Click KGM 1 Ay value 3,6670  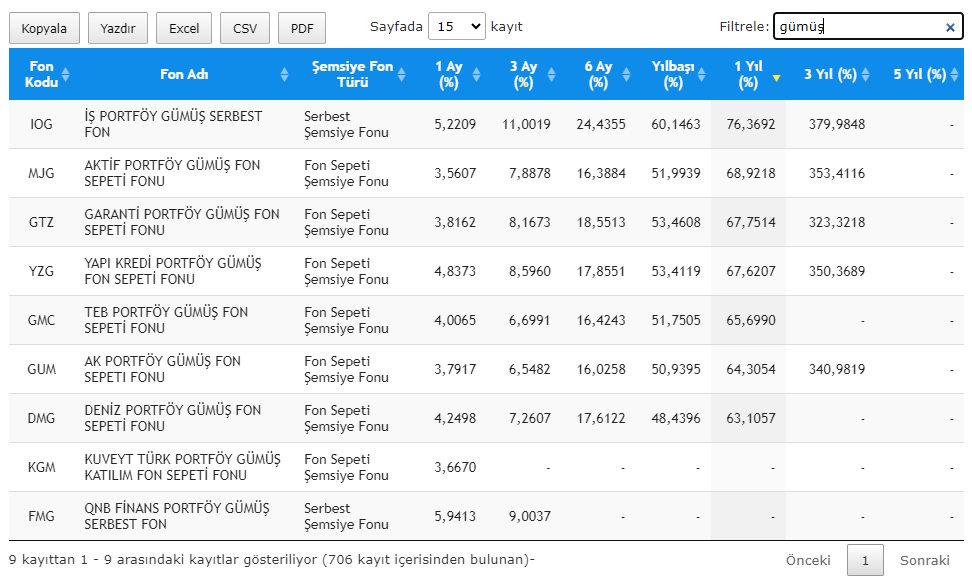tap(455, 467)
